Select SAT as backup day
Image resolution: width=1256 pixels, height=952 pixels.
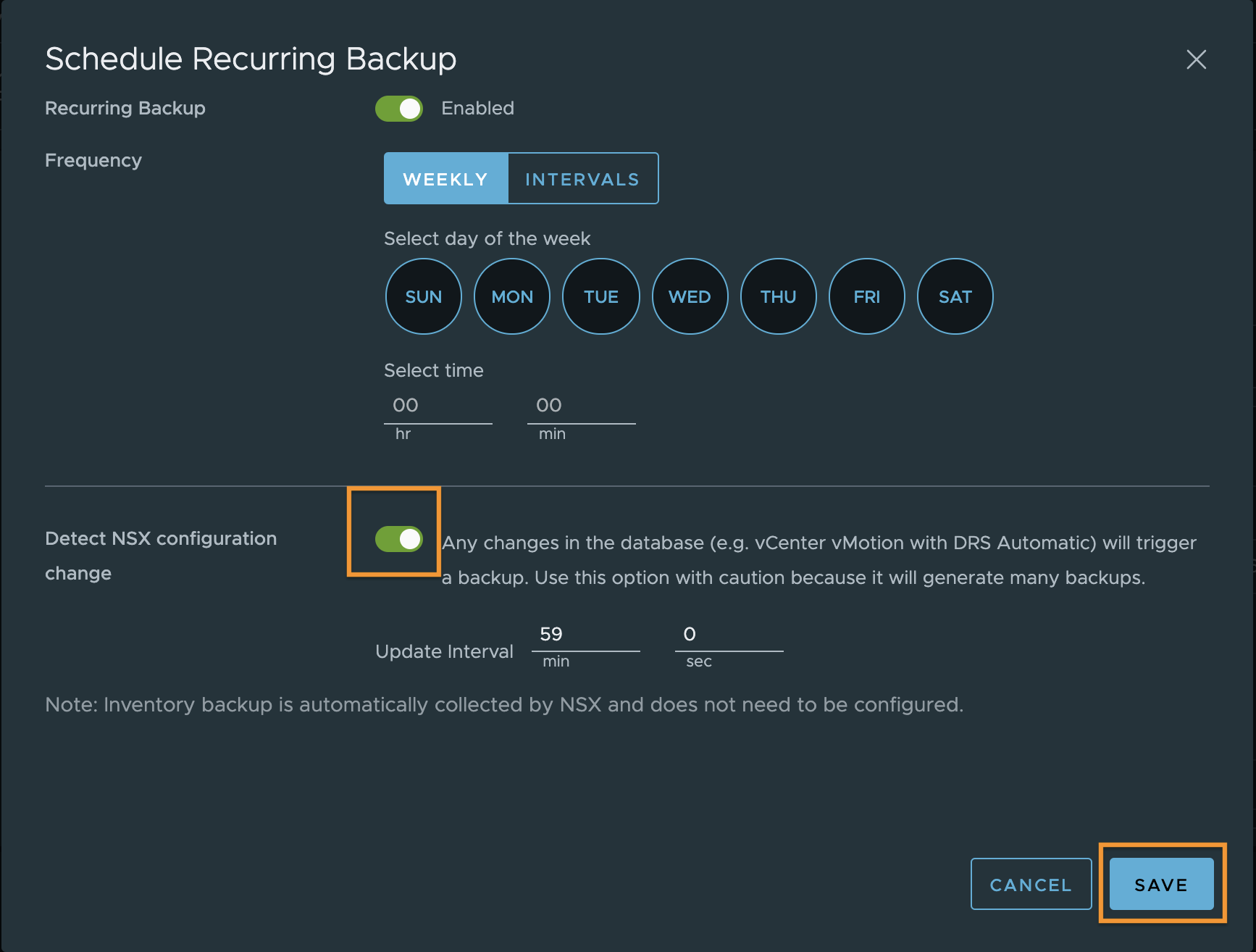pos(955,296)
